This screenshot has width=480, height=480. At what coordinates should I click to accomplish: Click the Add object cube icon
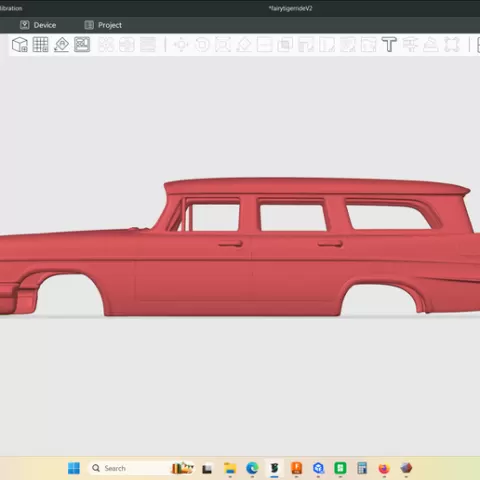click(20, 45)
